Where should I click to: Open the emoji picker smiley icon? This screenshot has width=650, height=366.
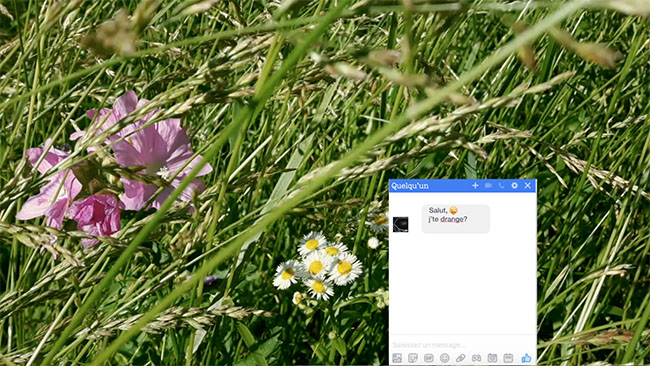click(444, 358)
